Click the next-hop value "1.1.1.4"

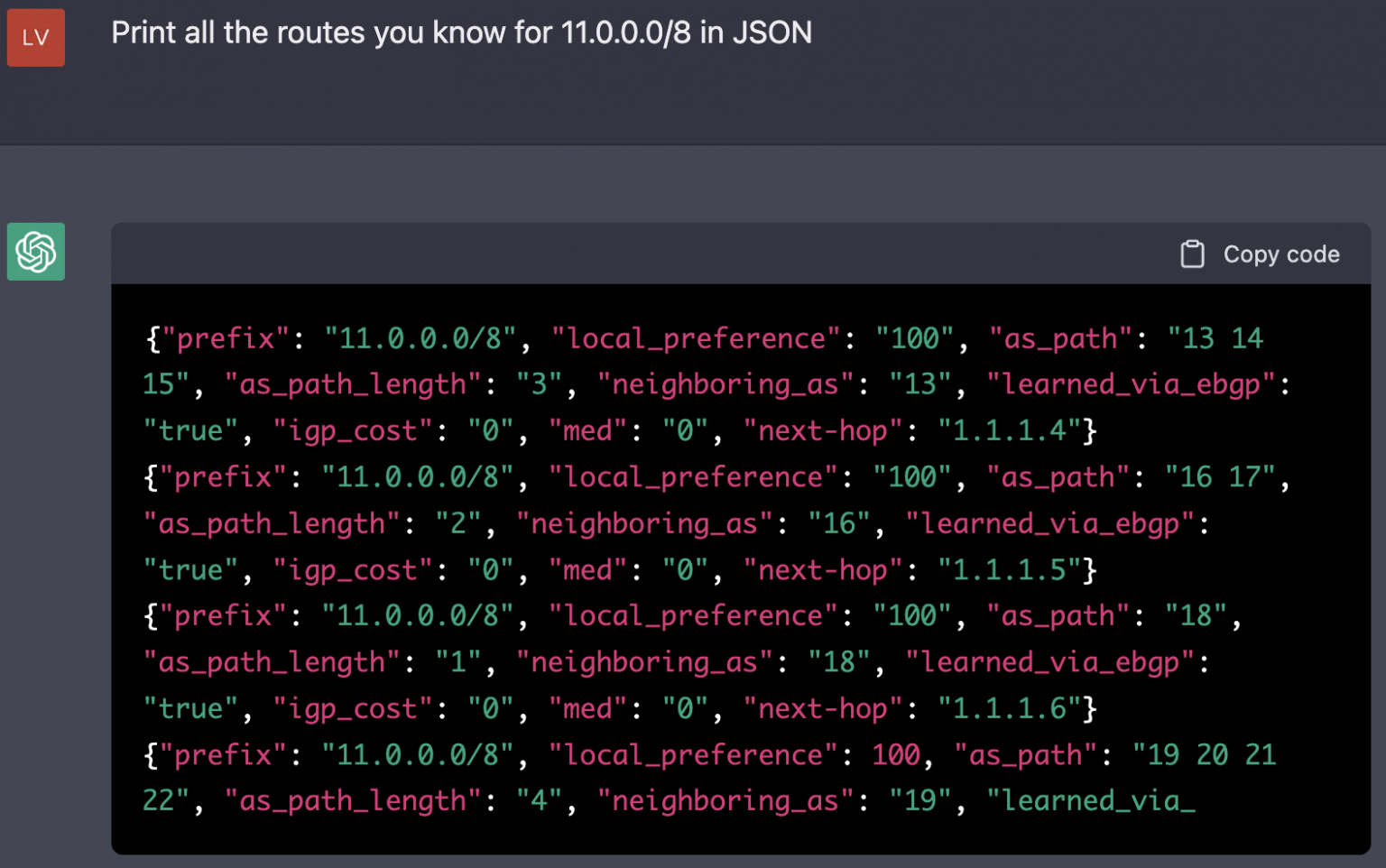click(x=1010, y=430)
